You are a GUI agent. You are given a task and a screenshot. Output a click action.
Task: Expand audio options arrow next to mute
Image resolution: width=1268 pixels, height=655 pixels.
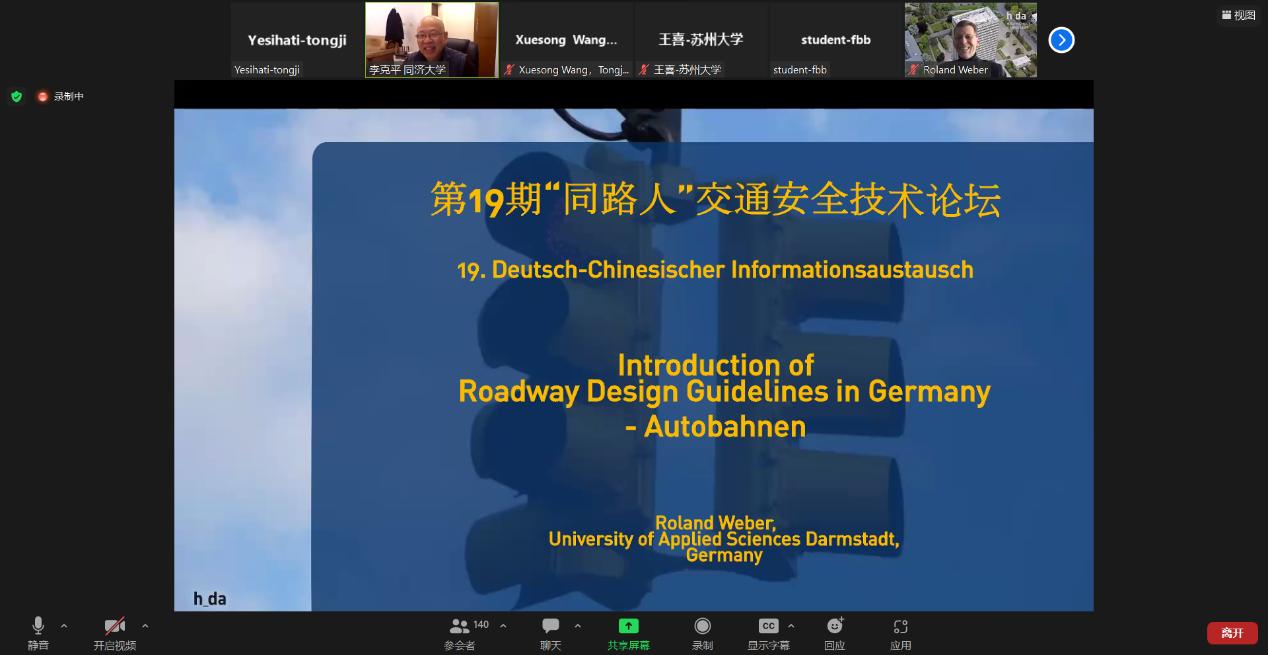pos(64,626)
